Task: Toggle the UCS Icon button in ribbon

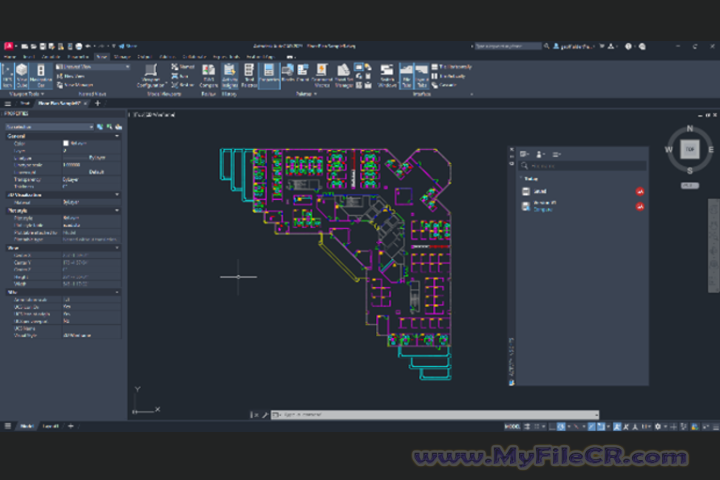Action: point(7,76)
